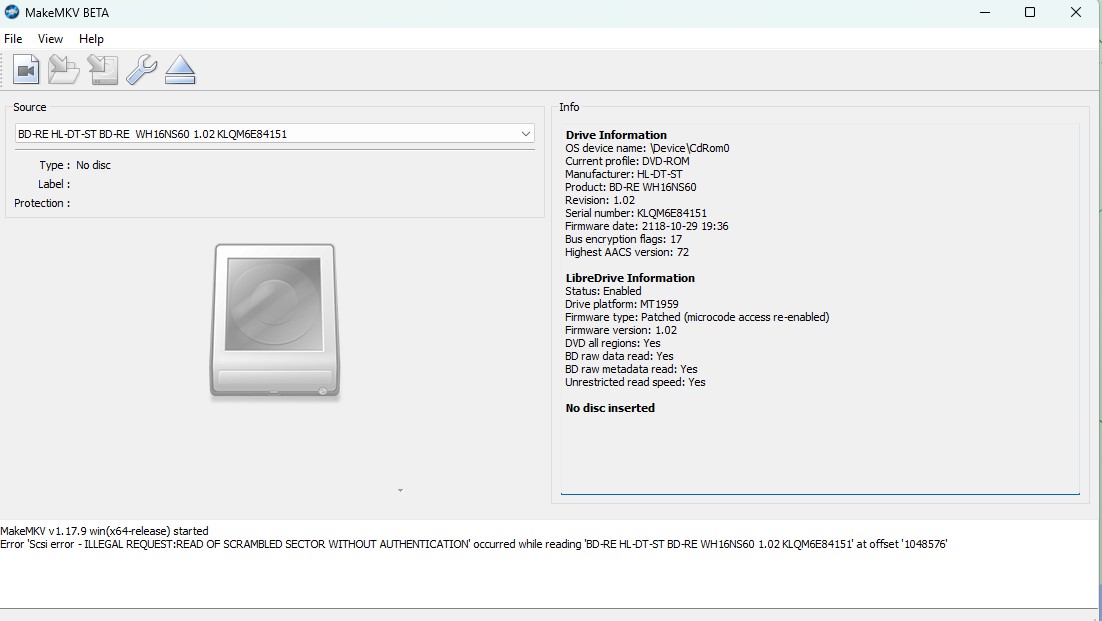Click the 'Drive platform: MT1959' line

point(622,304)
